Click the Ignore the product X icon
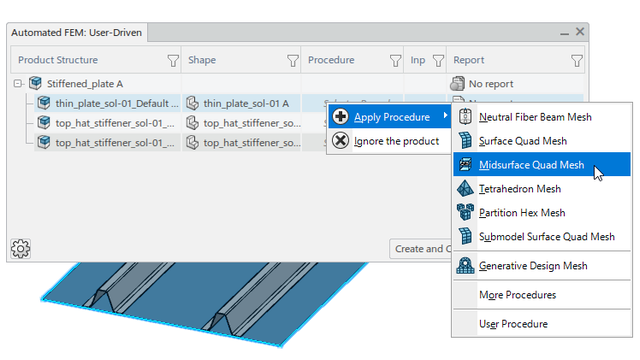The height and width of the screenshot is (360, 640). coord(340,141)
